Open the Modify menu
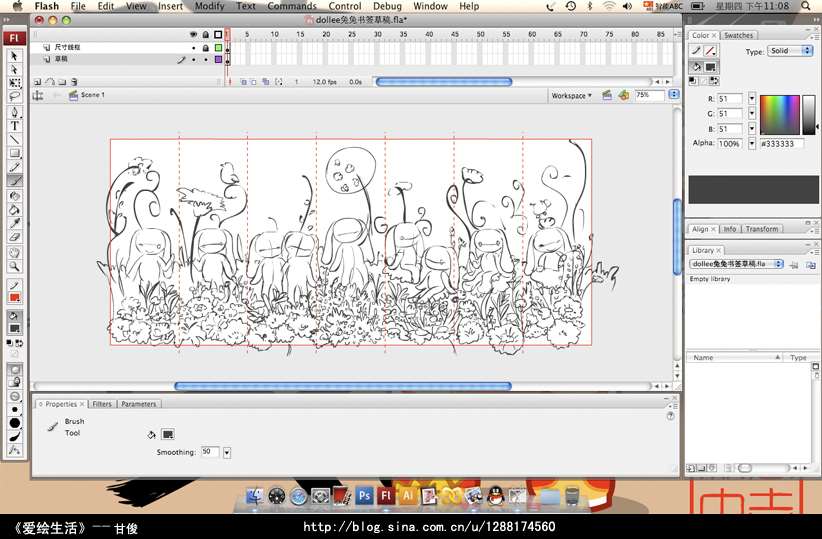This screenshot has width=822, height=539. pos(209,6)
